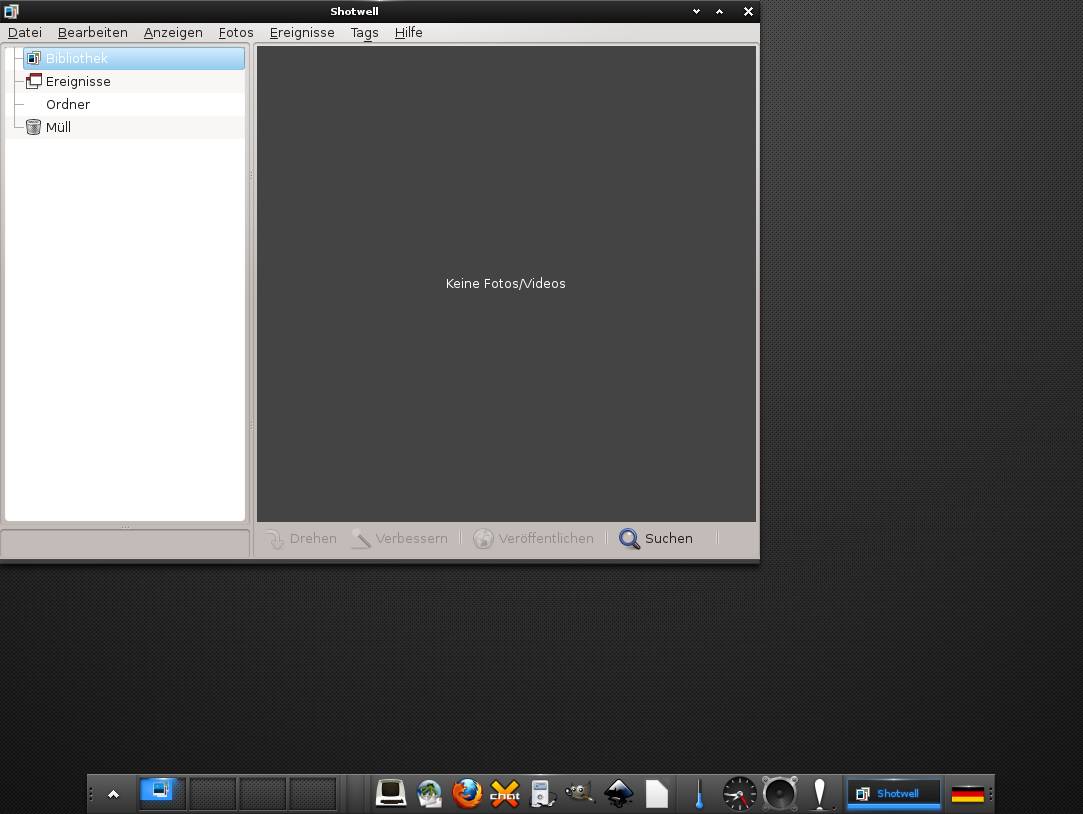Click the Veröffentlichen publish button
Viewport: 1083px width, 814px height.
pyautogui.click(x=534, y=539)
